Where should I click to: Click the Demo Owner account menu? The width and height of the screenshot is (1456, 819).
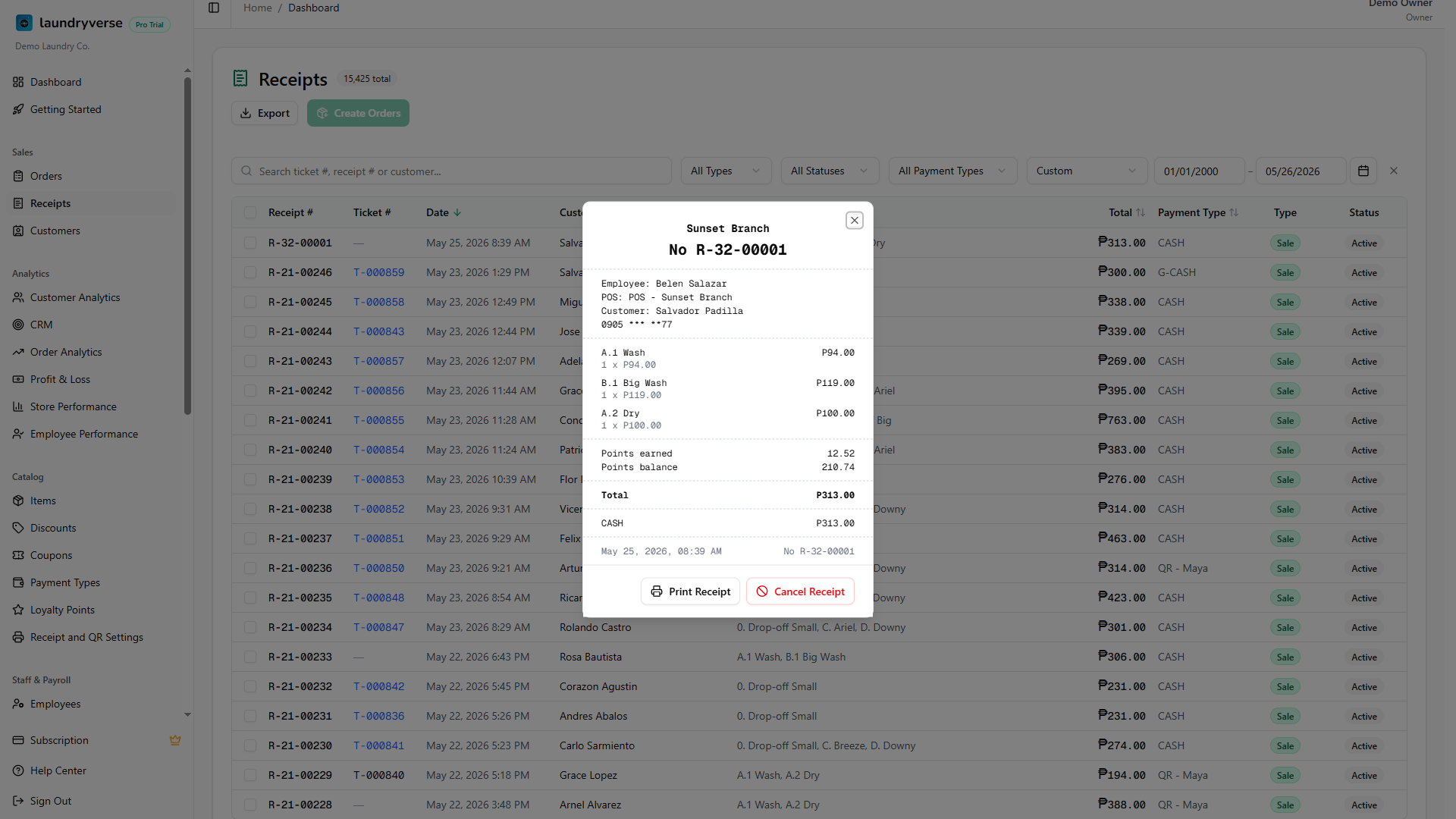click(1400, 9)
